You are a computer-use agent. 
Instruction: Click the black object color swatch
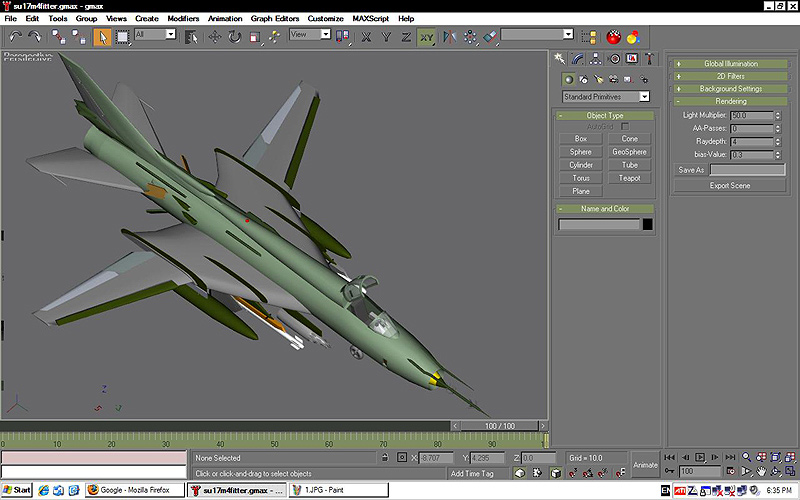[647, 224]
